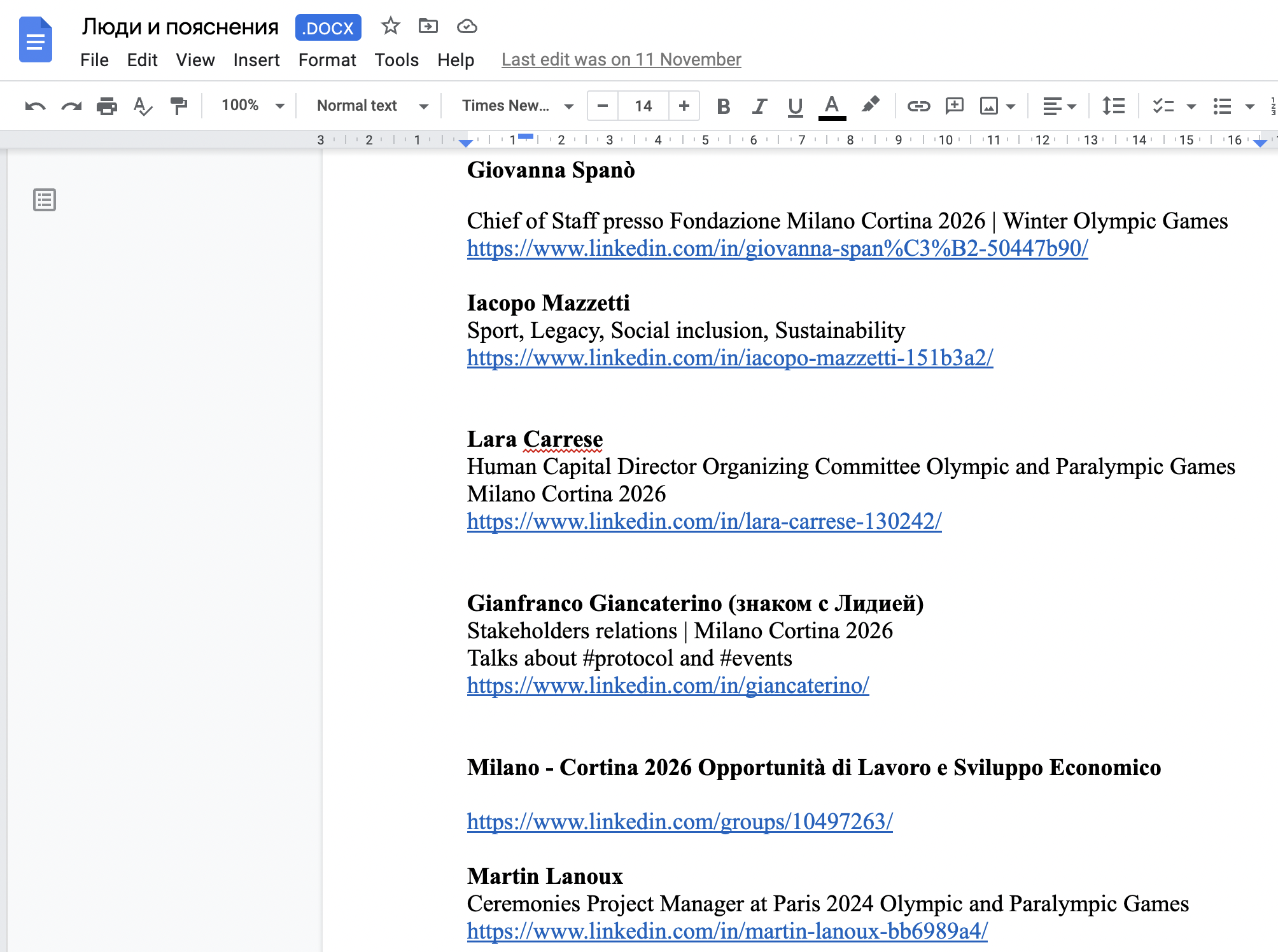The image size is (1278, 952).
Task: Open the View menu
Action: tap(195, 60)
